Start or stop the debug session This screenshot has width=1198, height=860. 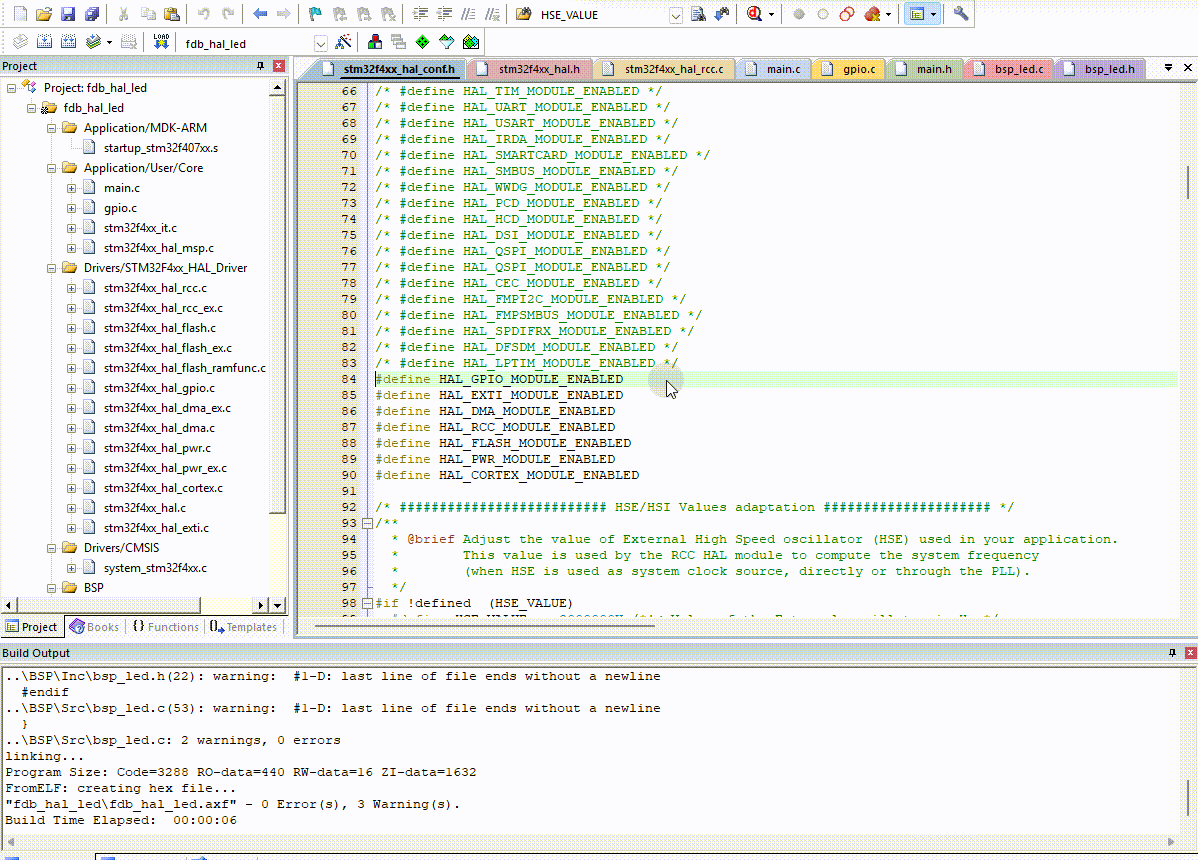pyautogui.click(x=754, y=14)
